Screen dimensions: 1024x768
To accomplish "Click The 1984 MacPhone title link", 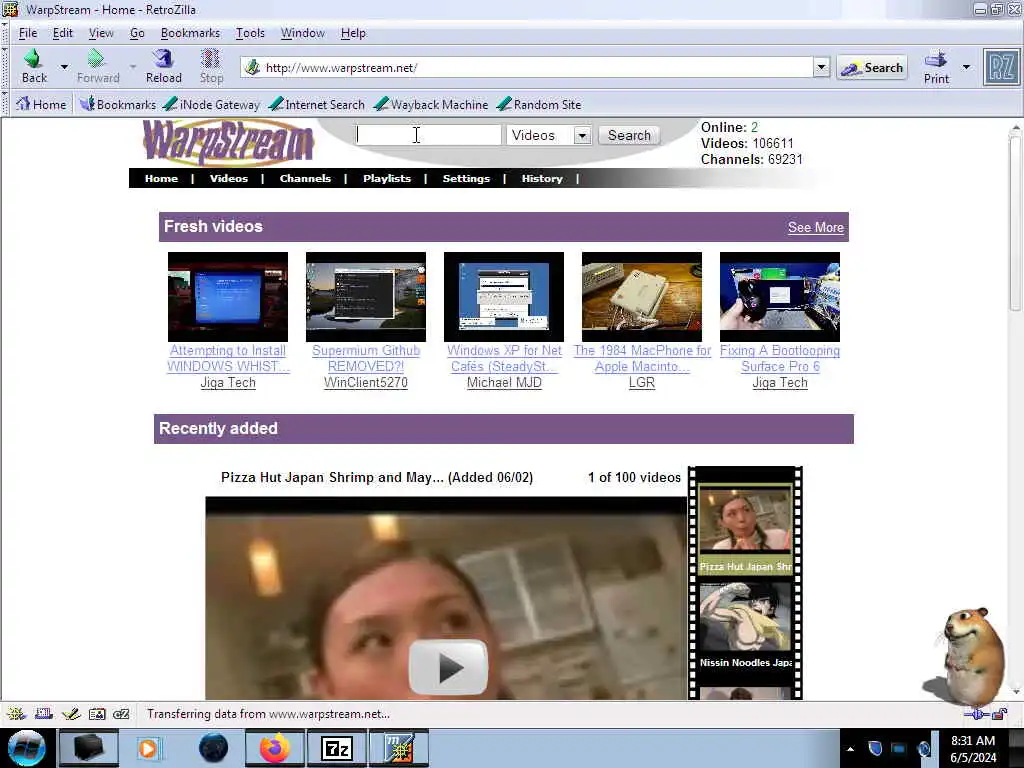I will coord(642,359).
